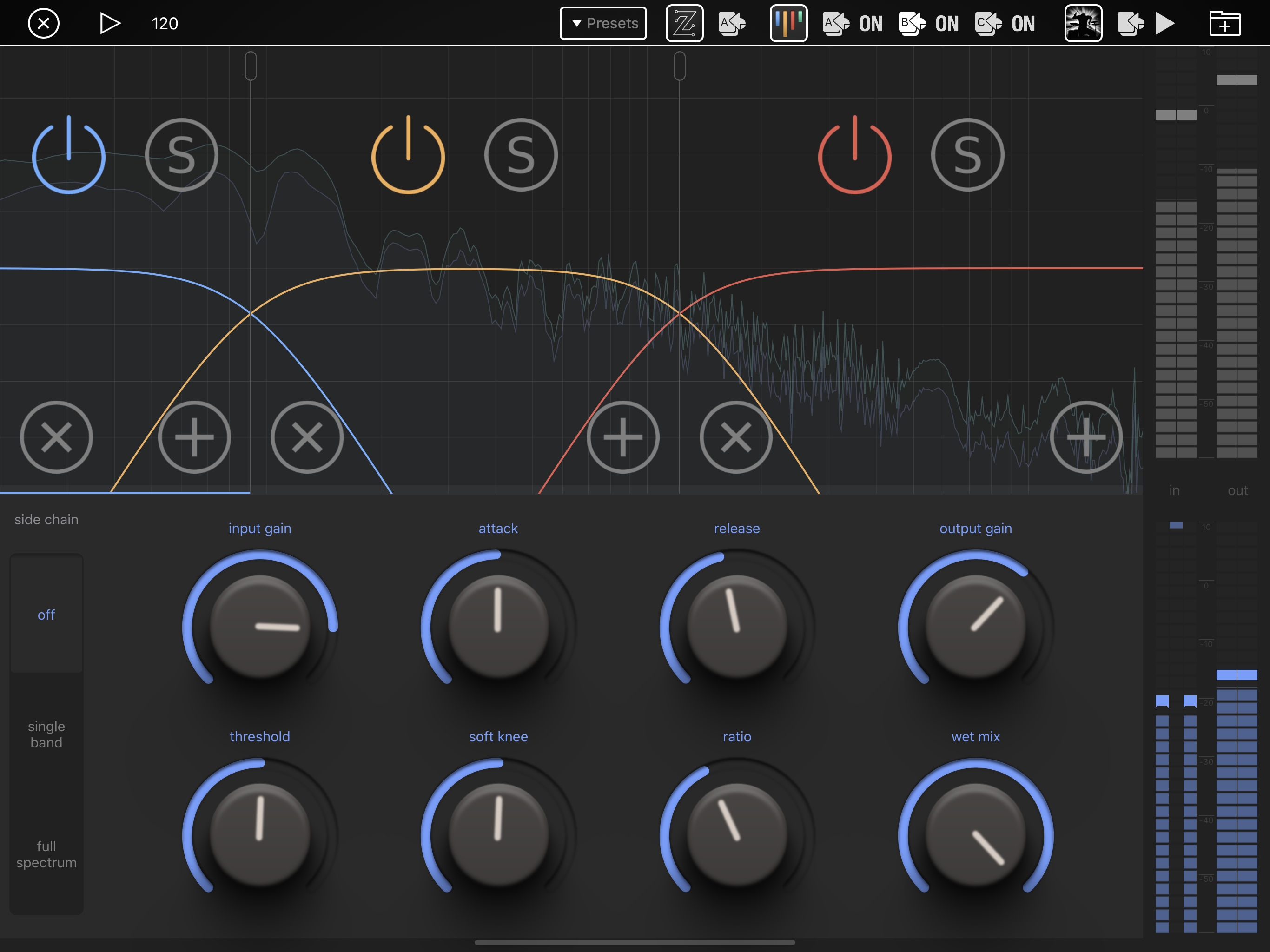Remove the low band with X icon
Viewport: 1270px width, 952px height.
tap(56, 437)
